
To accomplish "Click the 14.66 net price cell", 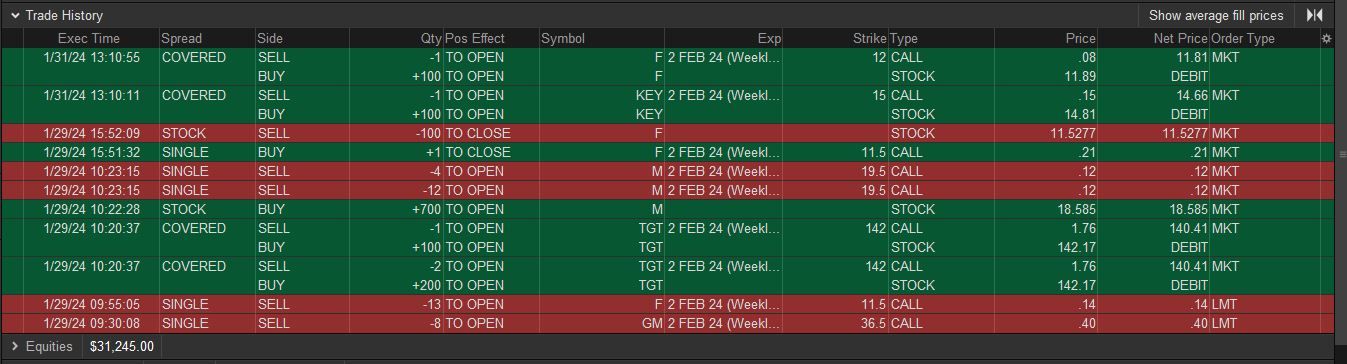I will pyautogui.click(x=1154, y=96).
